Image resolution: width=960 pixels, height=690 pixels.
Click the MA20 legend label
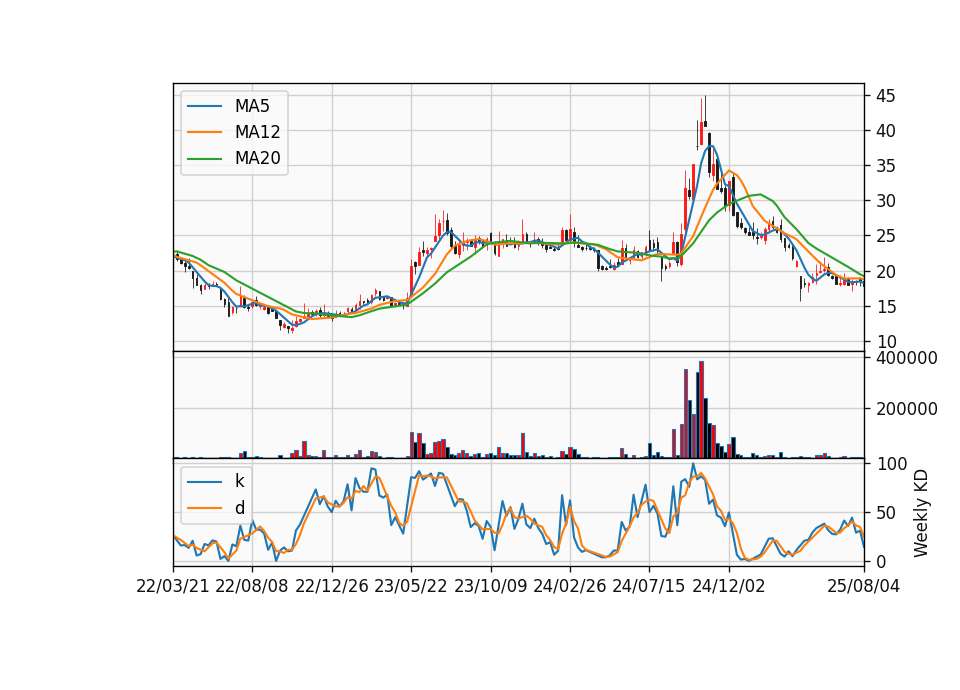coord(257,158)
